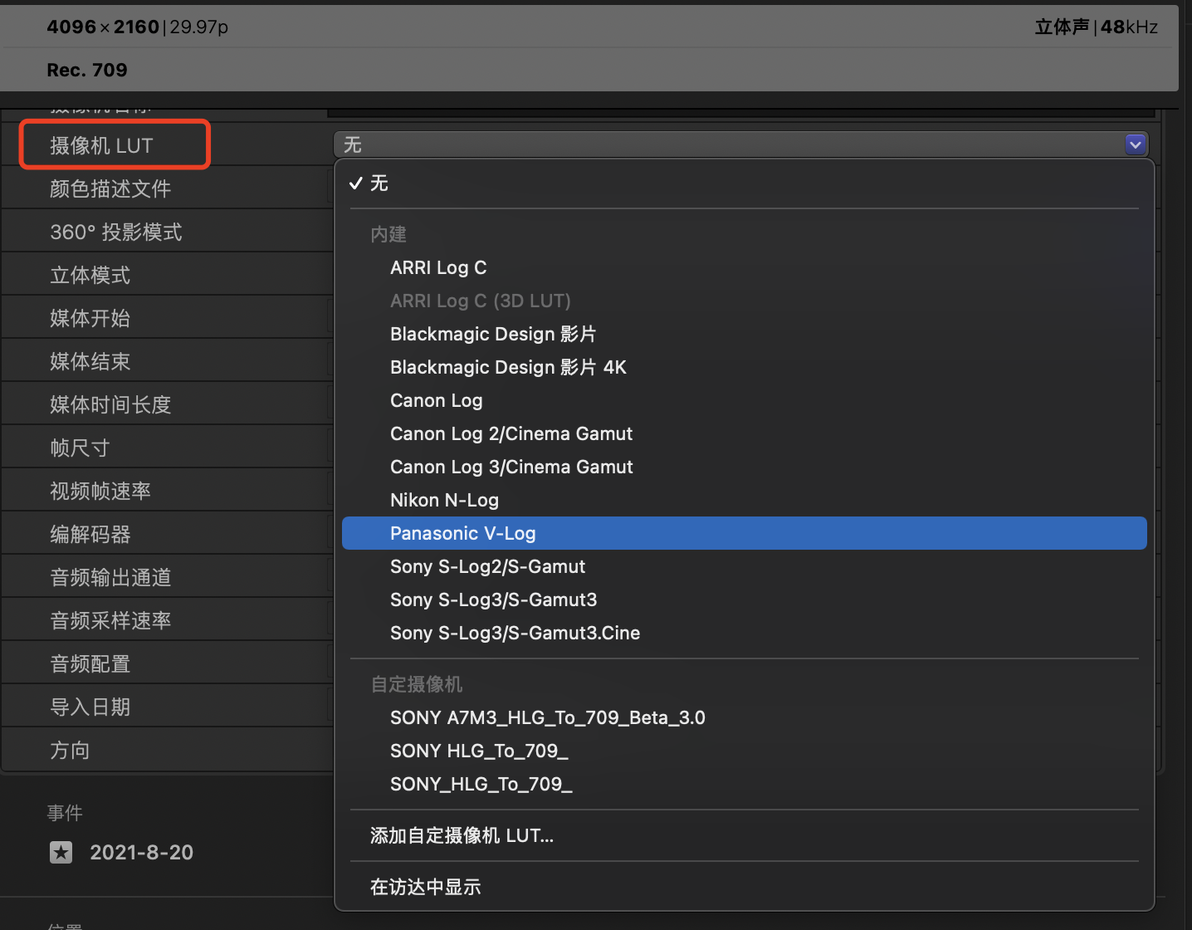Select Canon Log 3/Cinema Gamut
Image resolution: width=1192 pixels, height=930 pixels.
point(744,467)
